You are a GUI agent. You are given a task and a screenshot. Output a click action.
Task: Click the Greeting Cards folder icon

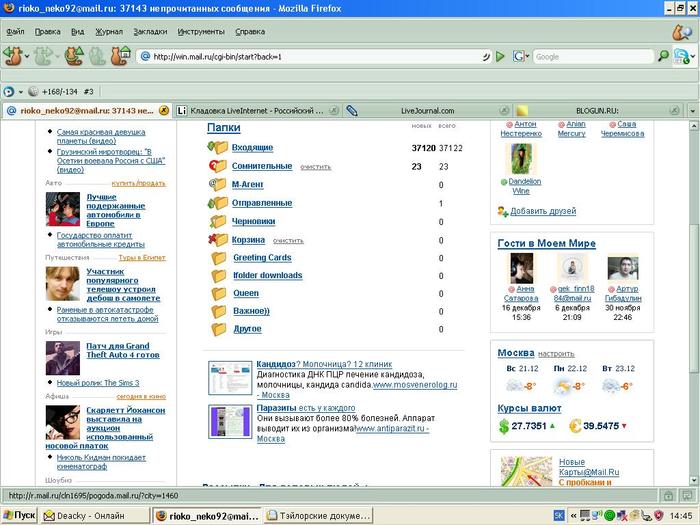[219, 258]
